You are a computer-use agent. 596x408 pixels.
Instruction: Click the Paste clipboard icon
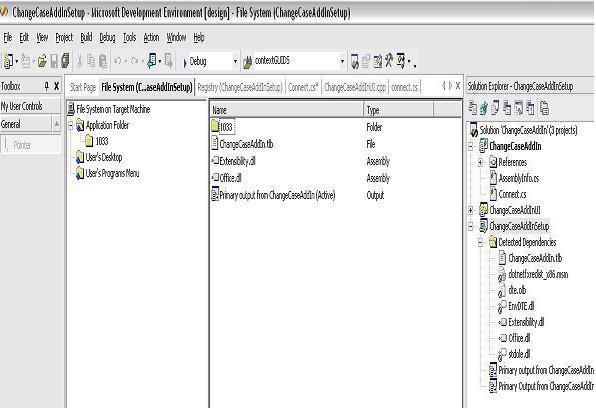coord(103,61)
